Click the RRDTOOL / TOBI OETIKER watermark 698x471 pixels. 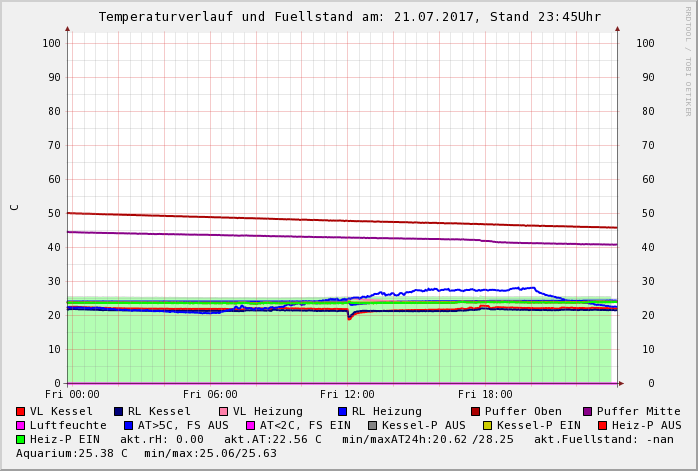click(688, 60)
